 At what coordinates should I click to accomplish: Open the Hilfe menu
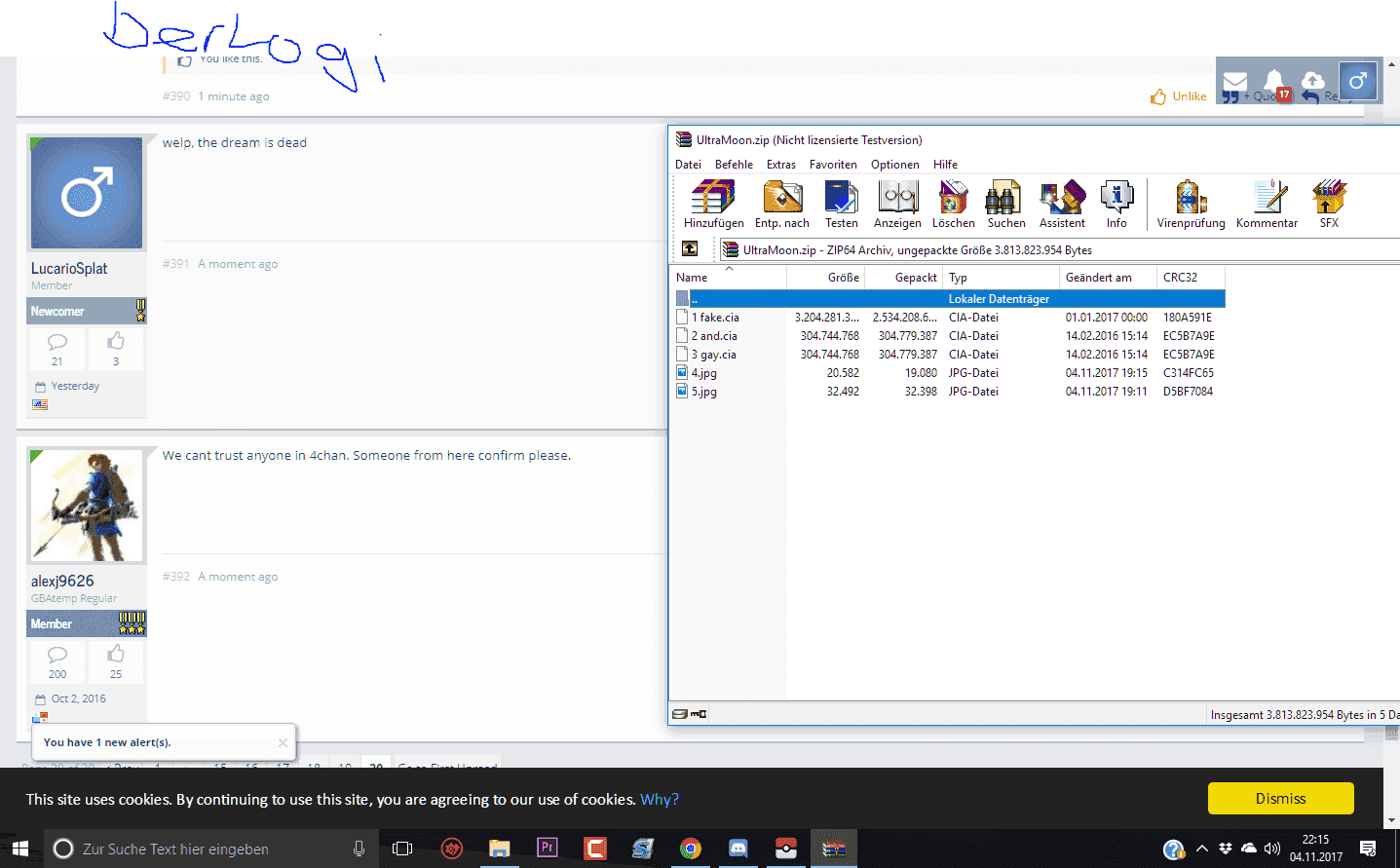(x=945, y=165)
